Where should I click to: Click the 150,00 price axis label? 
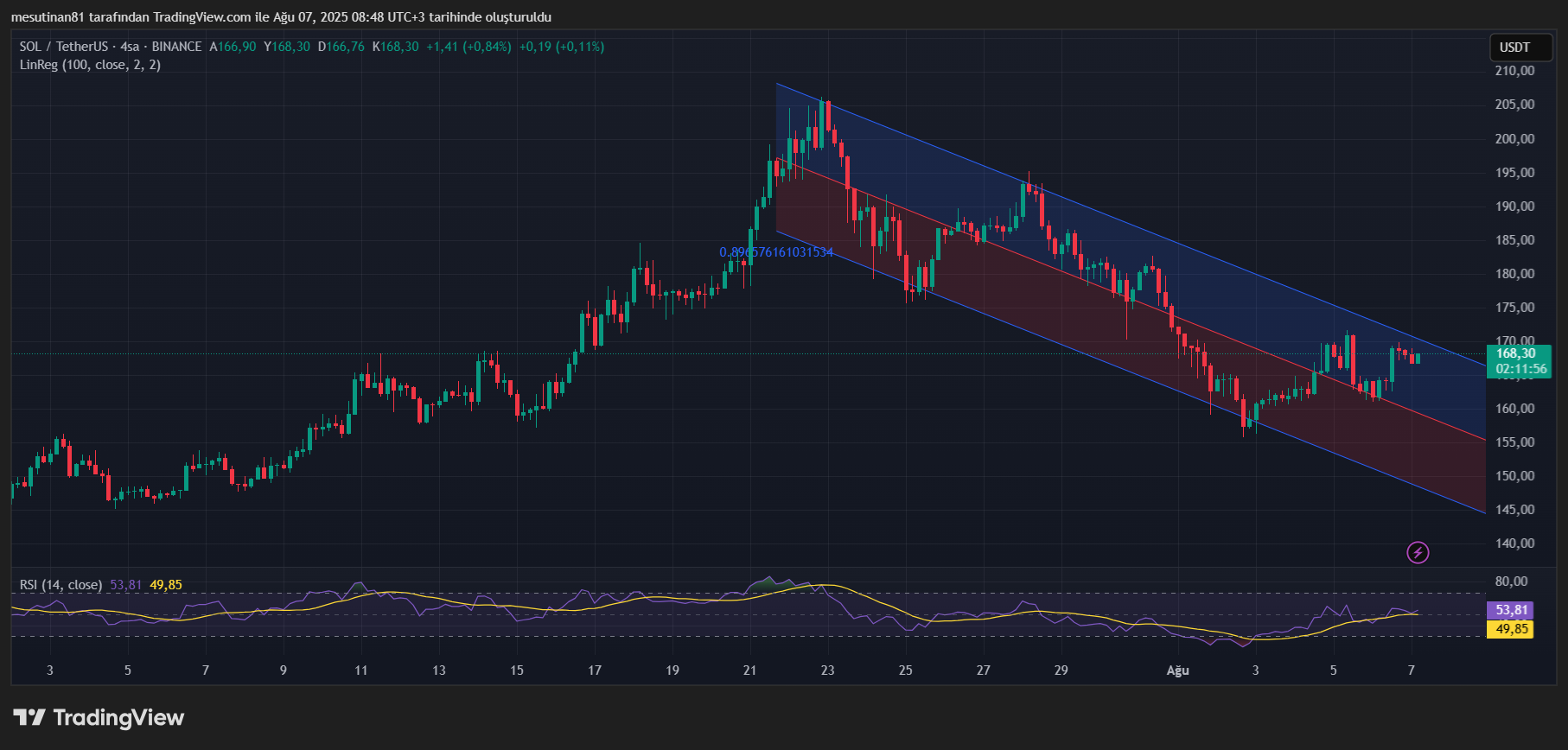click(1514, 476)
